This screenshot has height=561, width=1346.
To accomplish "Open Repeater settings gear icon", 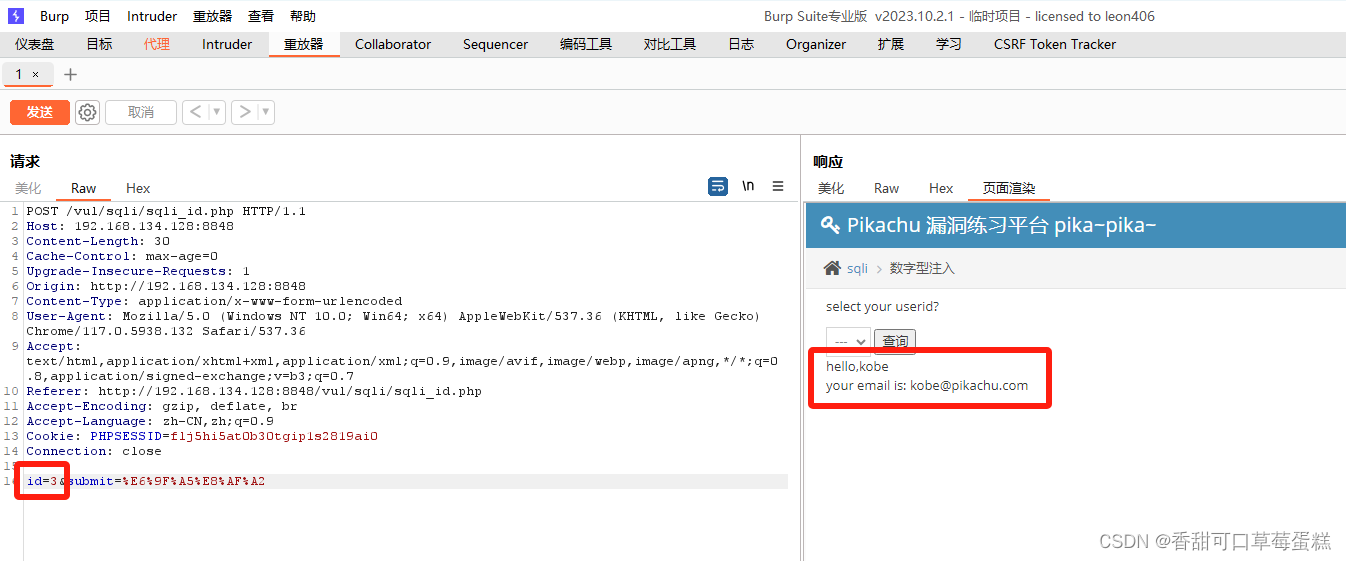I will (88, 112).
